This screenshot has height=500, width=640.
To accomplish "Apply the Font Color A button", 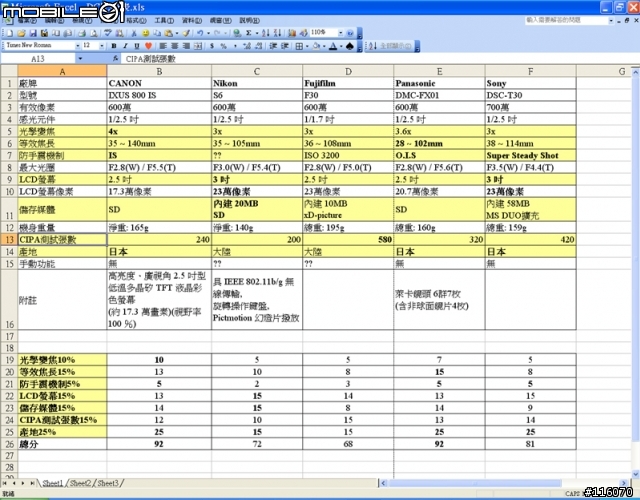I will [333, 46].
